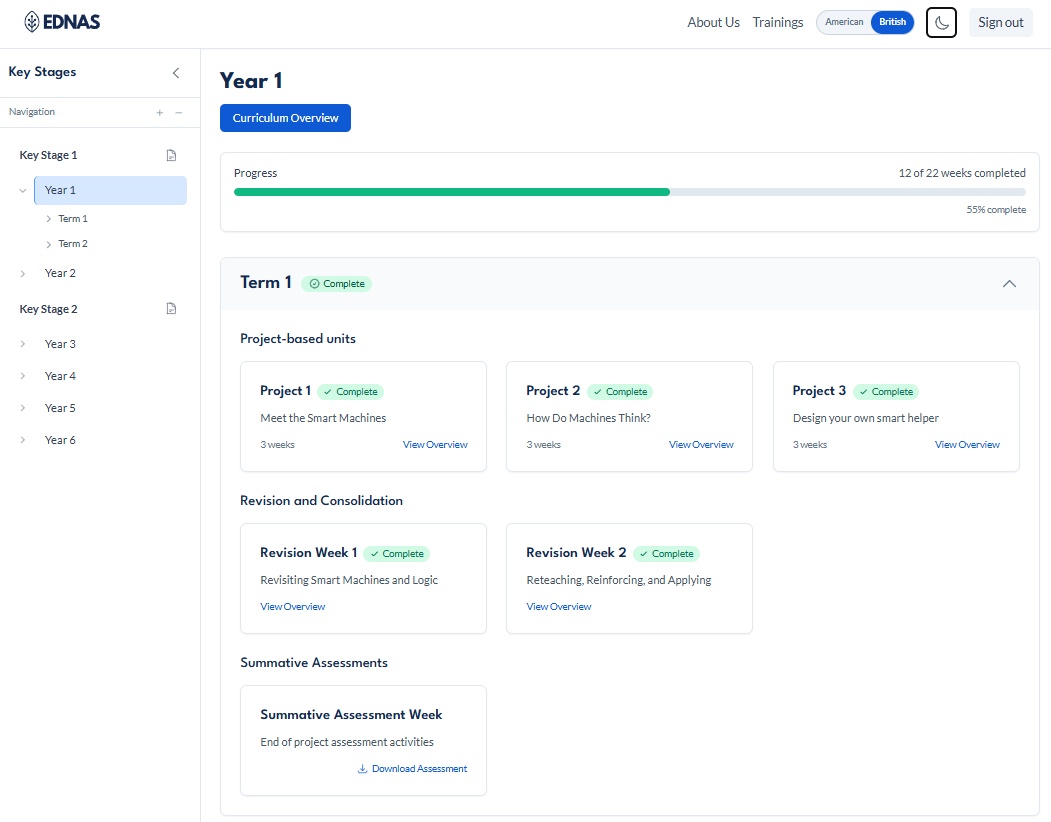This screenshot has height=822, width=1051.
Task: Open the Trainings menu item
Action: pos(778,22)
